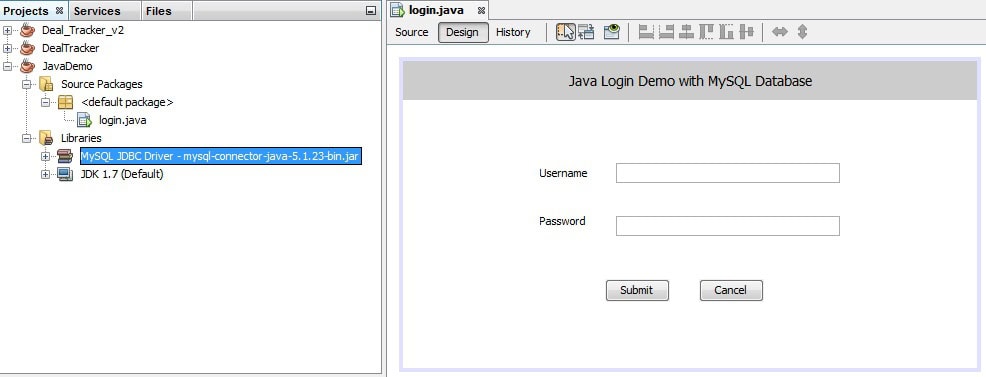
Task: Click Align Left in Column icon
Action: tap(646, 32)
